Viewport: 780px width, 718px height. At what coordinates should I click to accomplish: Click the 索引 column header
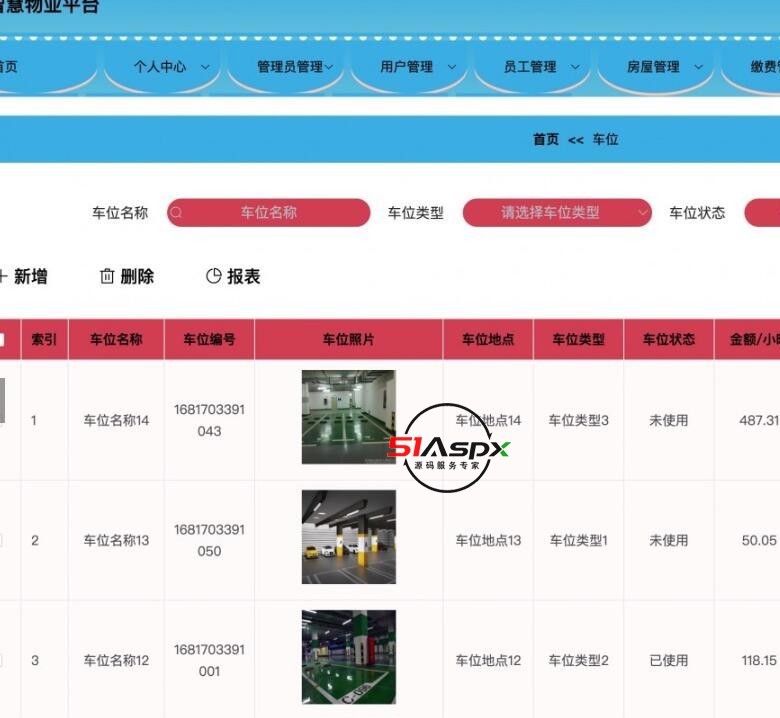click(x=44, y=339)
